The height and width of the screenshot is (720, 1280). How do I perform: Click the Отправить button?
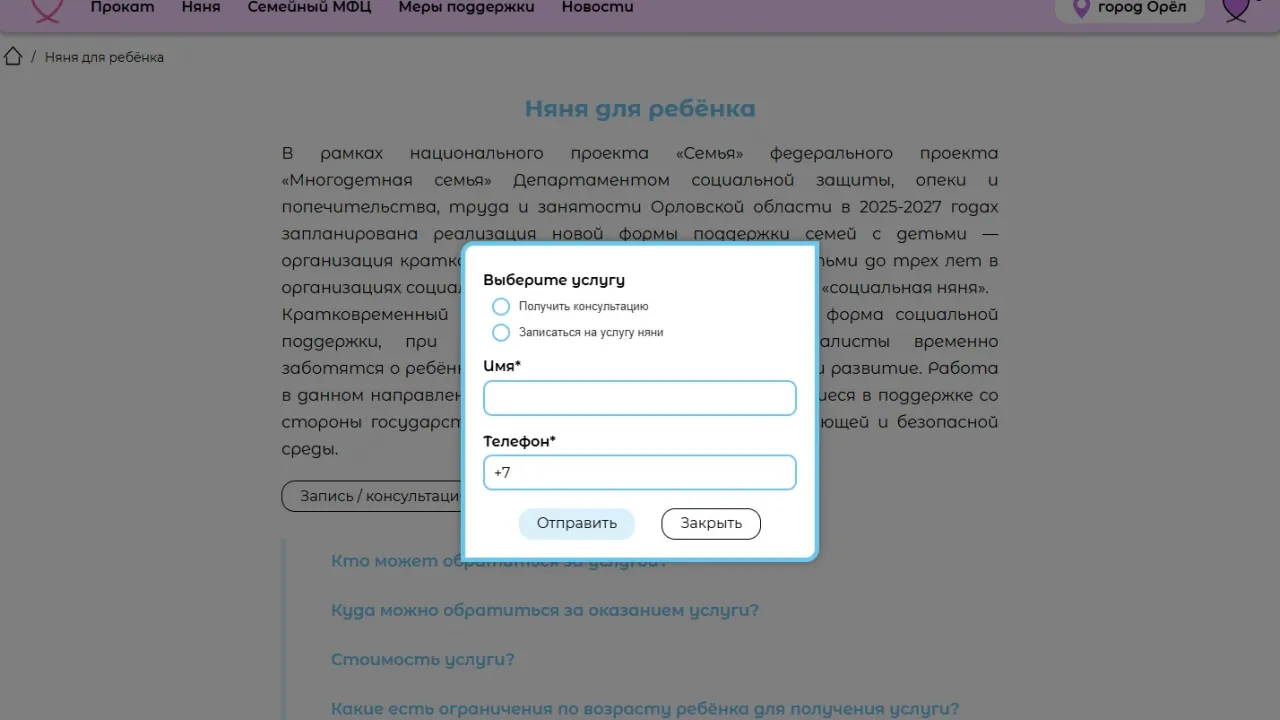point(577,523)
